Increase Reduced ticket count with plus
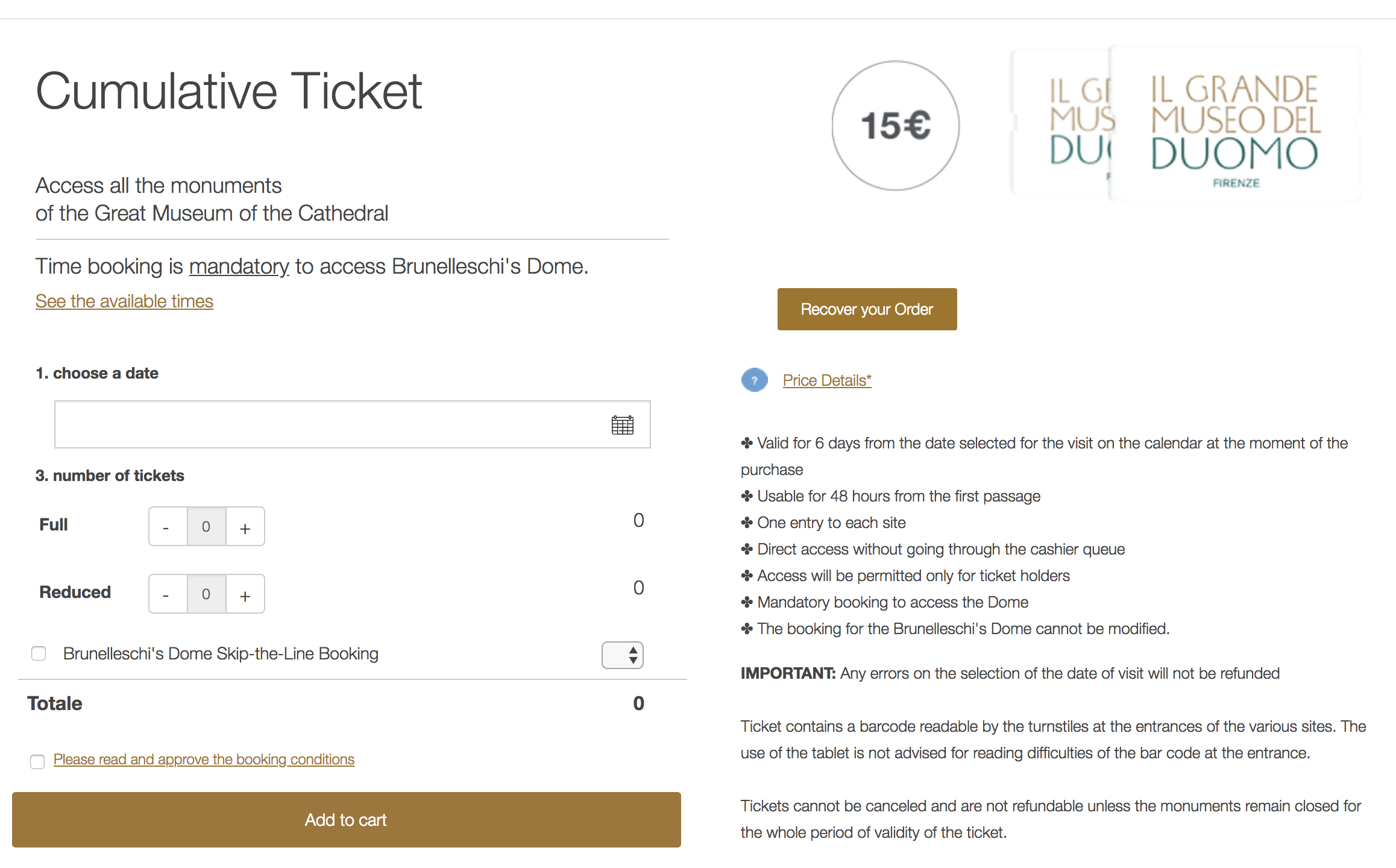 [245, 594]
